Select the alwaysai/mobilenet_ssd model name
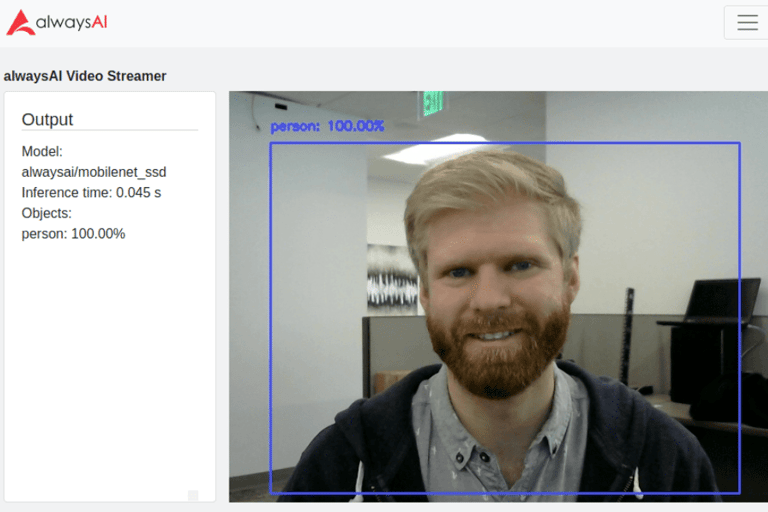Screen dimensions: 768x512 pyautogui.click(x=94, y=172)
